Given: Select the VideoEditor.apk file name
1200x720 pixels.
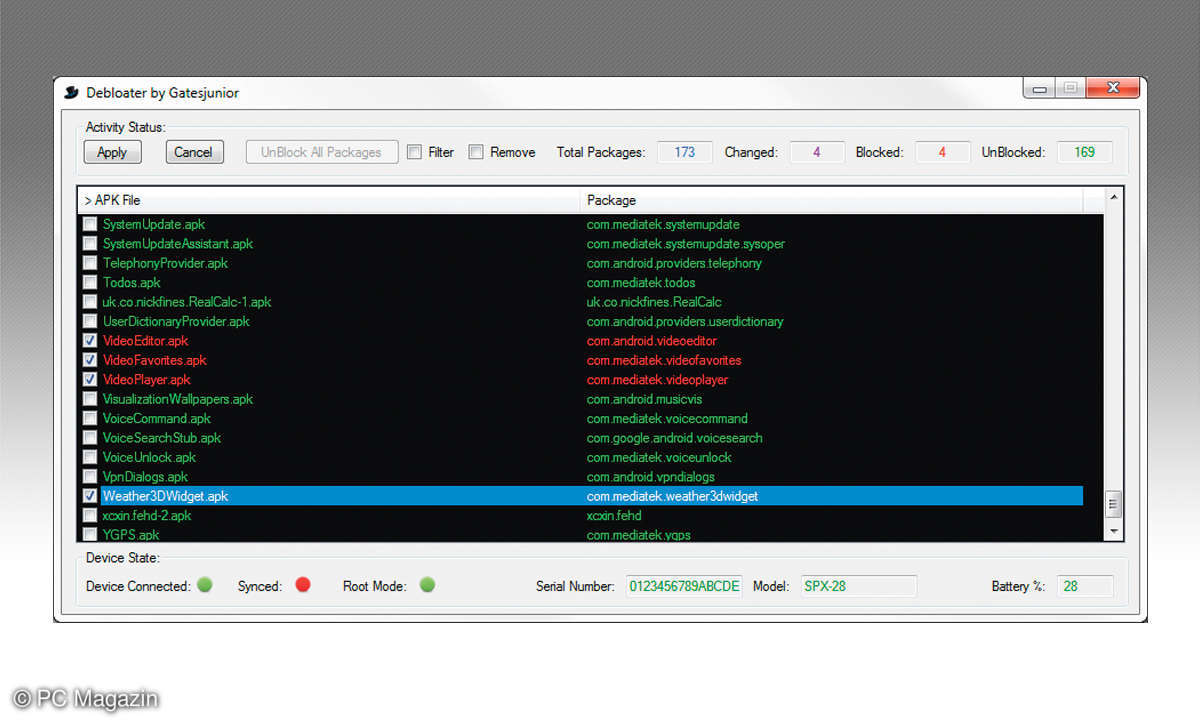Looking at the screenshot, I should (145, 341).
